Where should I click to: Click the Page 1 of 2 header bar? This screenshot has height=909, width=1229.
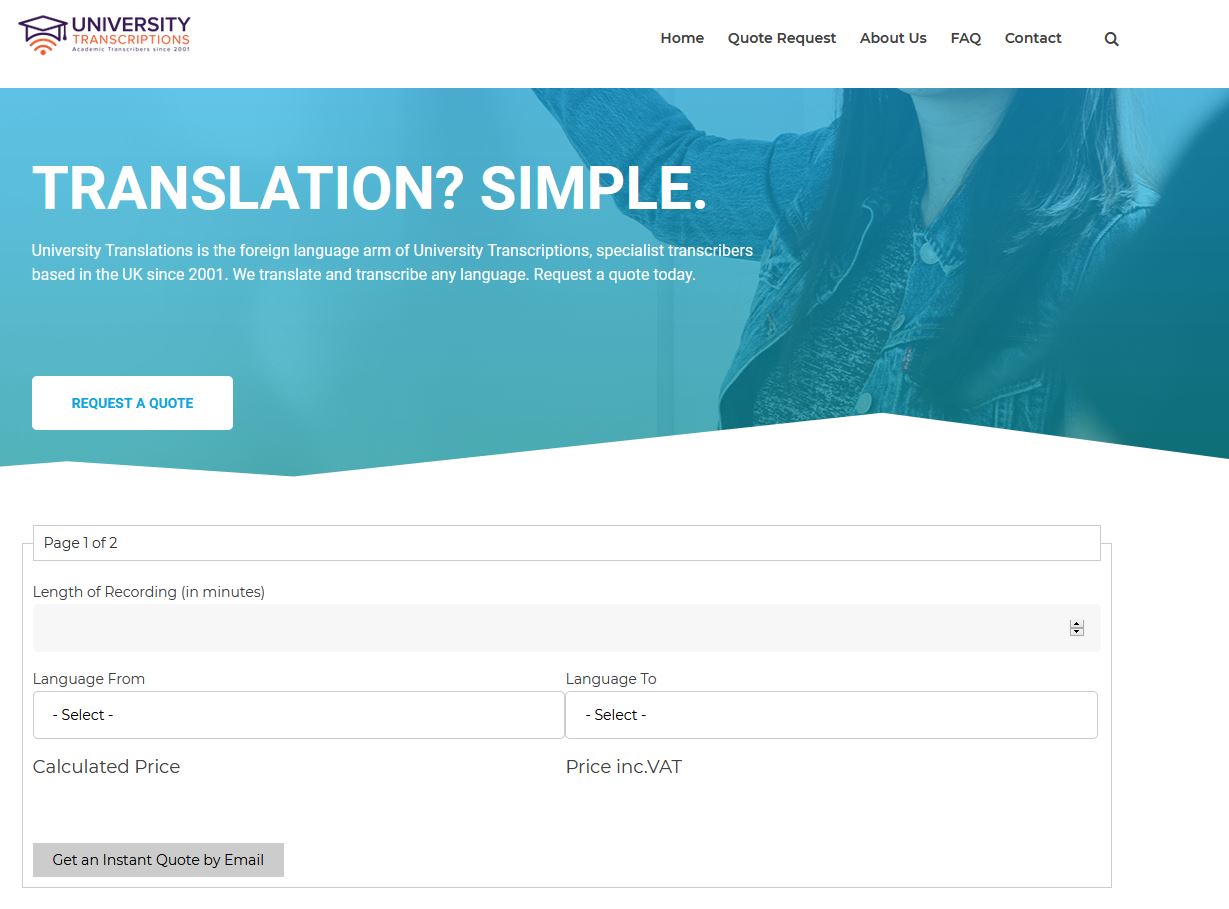click(x=566, y=542)
